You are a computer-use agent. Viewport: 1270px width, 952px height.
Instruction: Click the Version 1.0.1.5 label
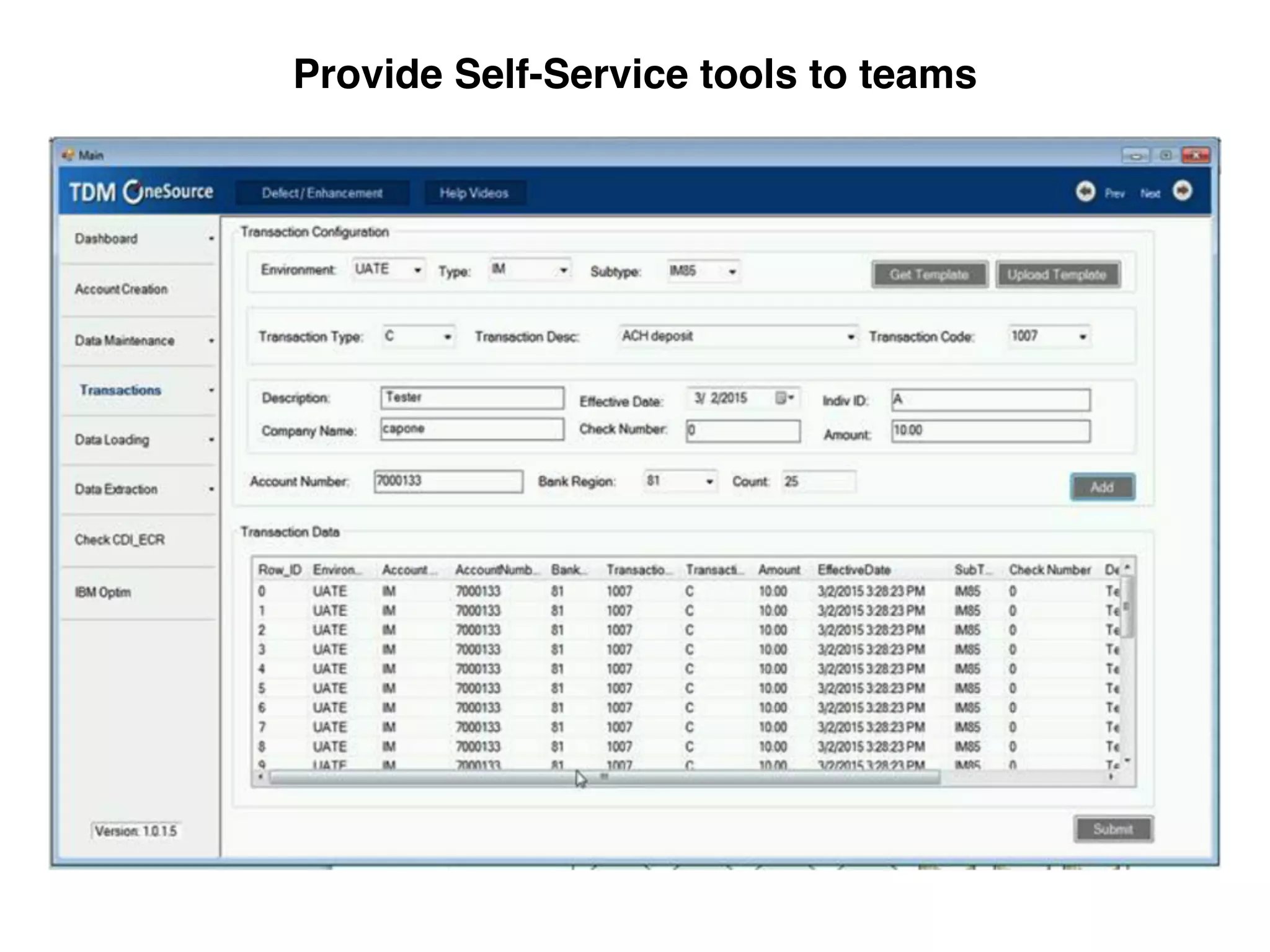pyautogui.click(x=136, y=831)
